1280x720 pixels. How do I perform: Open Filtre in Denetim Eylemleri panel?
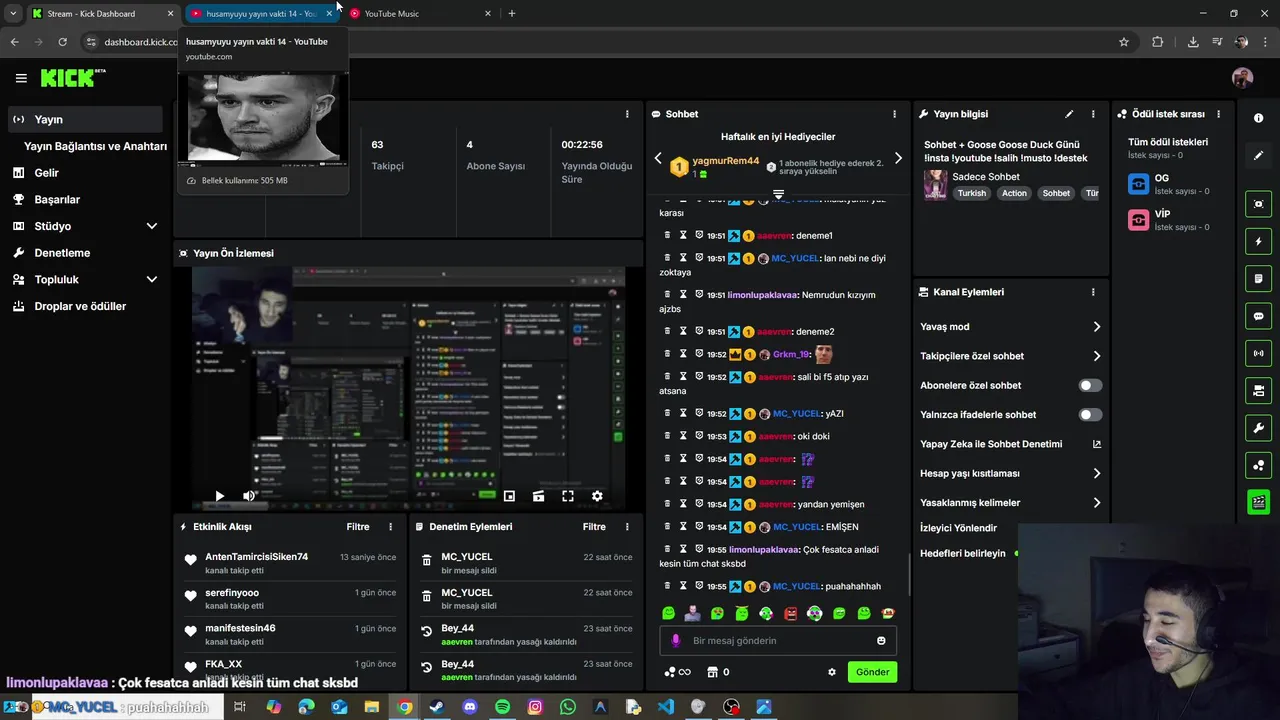[x=594, y=527]
